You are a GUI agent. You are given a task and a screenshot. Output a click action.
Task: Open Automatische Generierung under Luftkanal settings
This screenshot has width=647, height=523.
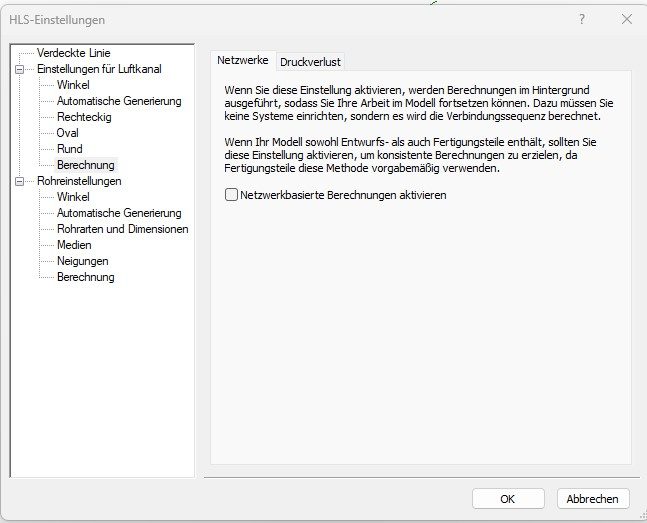pos(118,101)
